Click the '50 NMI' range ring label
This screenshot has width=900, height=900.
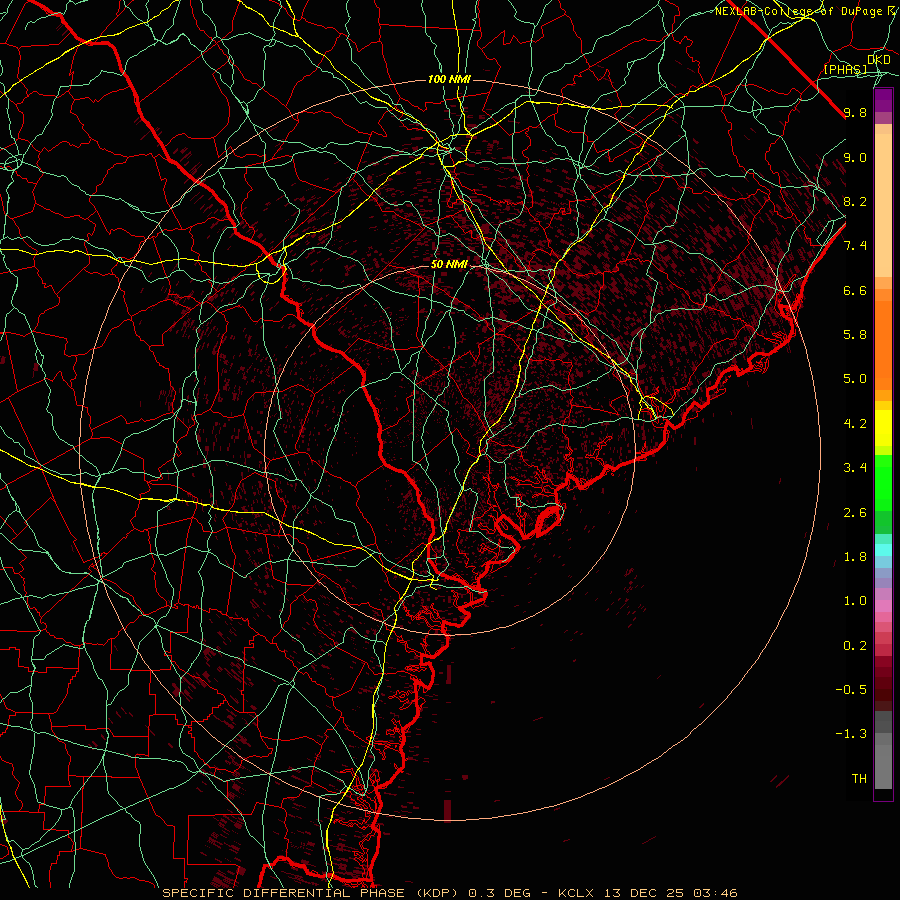(x=449, y=265)
